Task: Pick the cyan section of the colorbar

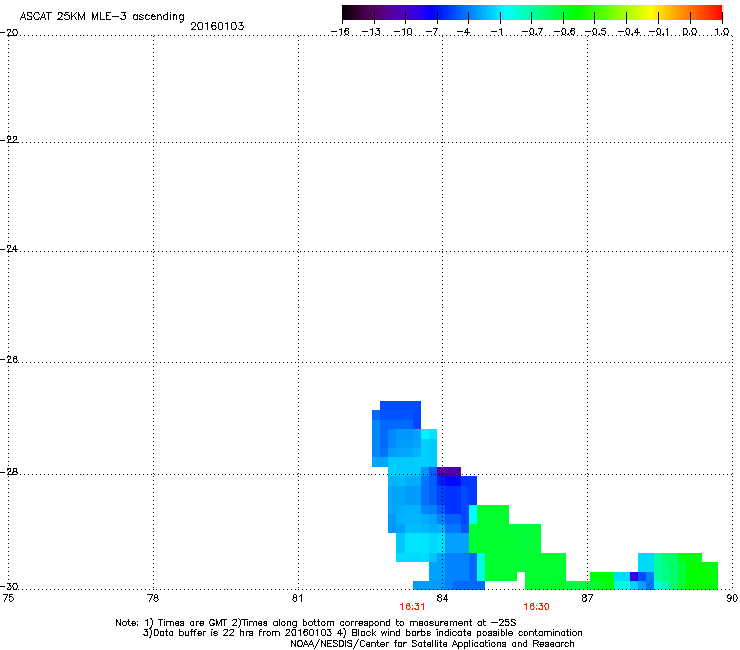Action: pyautogui.click(x=507, y=12)
